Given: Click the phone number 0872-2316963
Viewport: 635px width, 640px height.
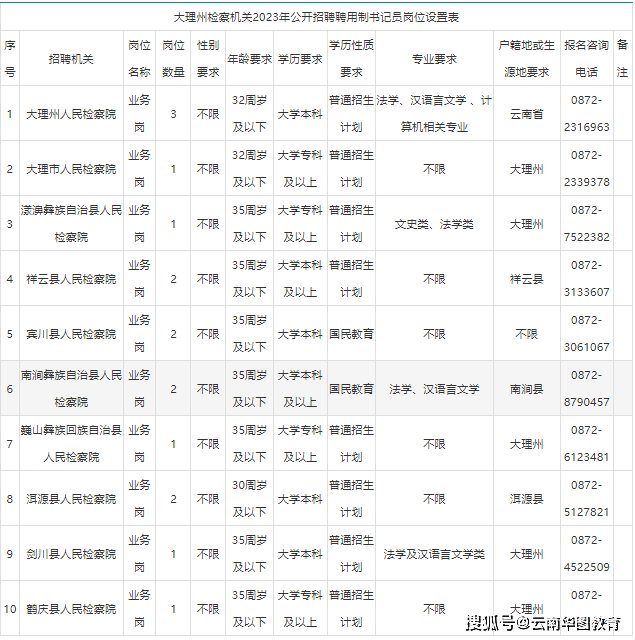Looking at the screenshot, I should pyautogui.click(x=586, y=113).
